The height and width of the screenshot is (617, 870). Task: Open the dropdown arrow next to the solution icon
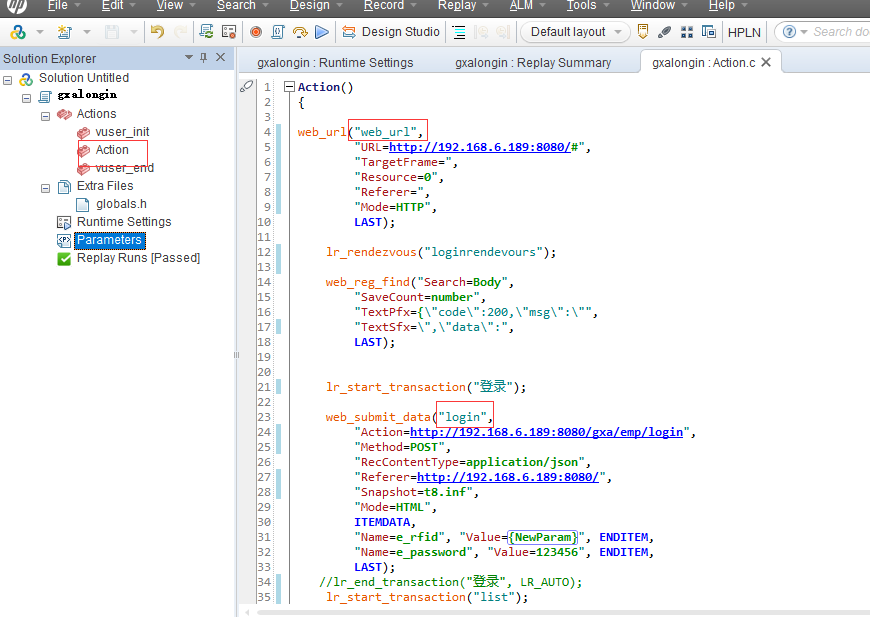(39, 32)
